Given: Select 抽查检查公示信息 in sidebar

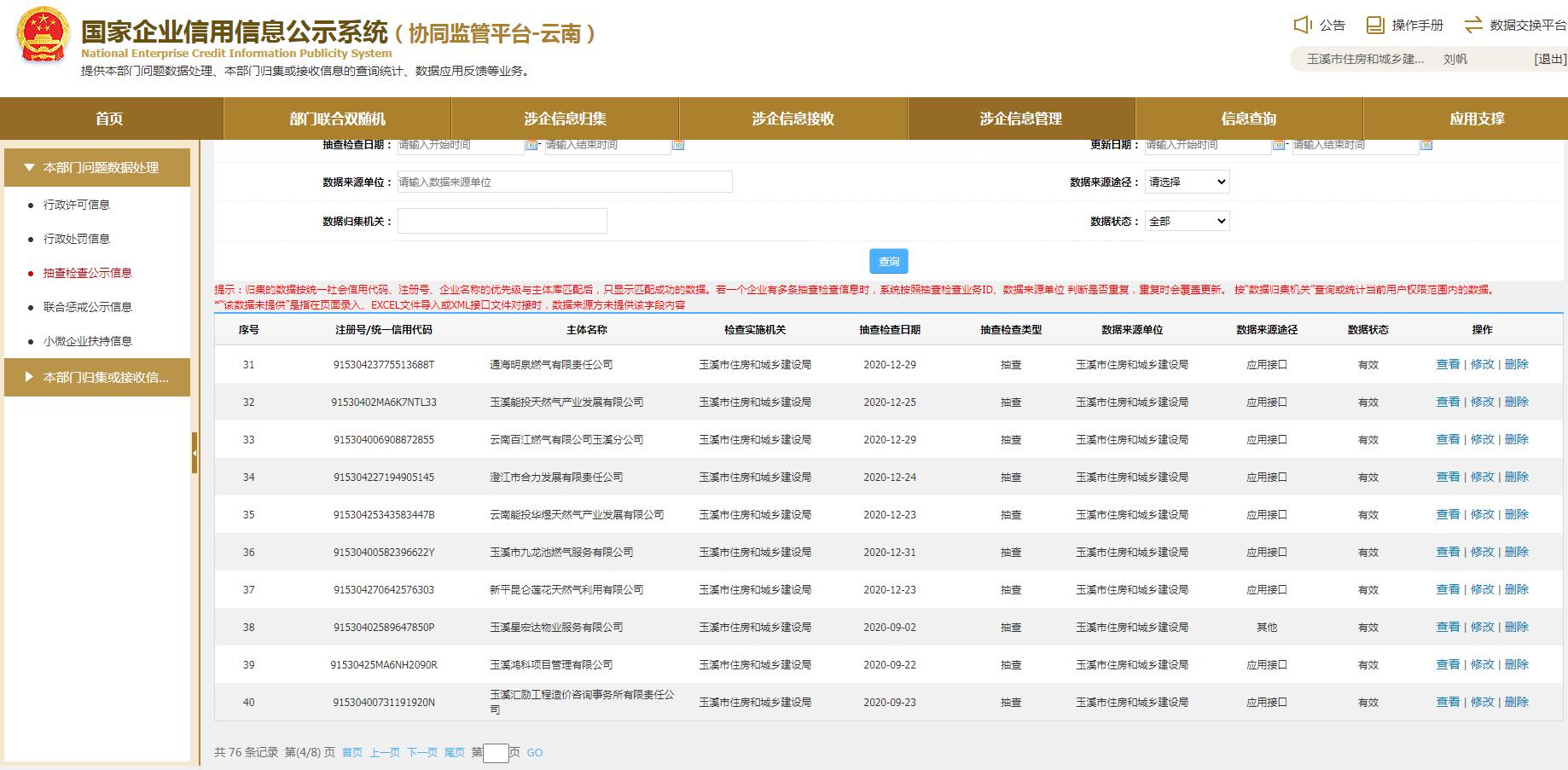Looking at the screenshot, I should [88, 273].
